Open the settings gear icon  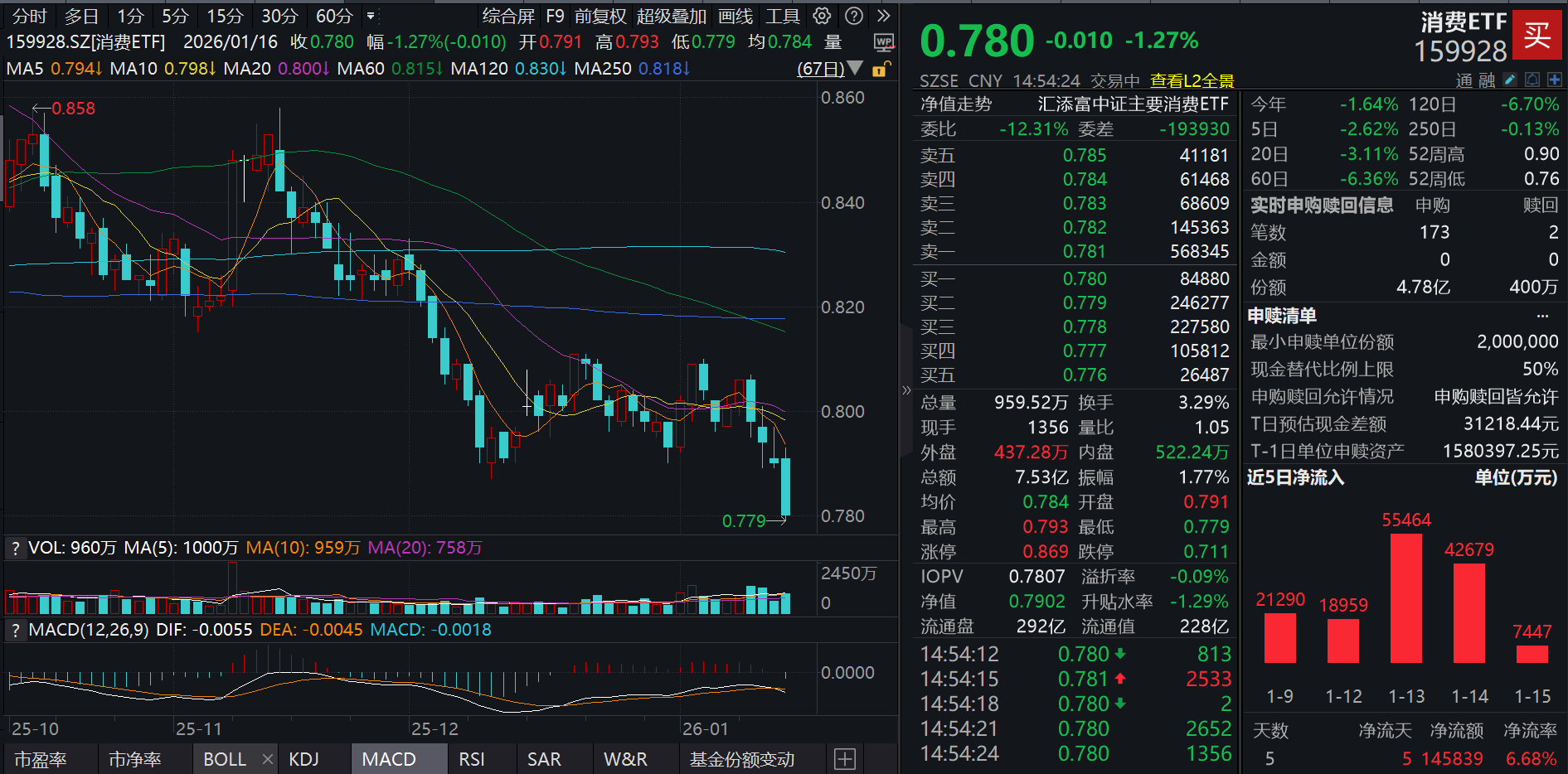[x=821, y=16]
